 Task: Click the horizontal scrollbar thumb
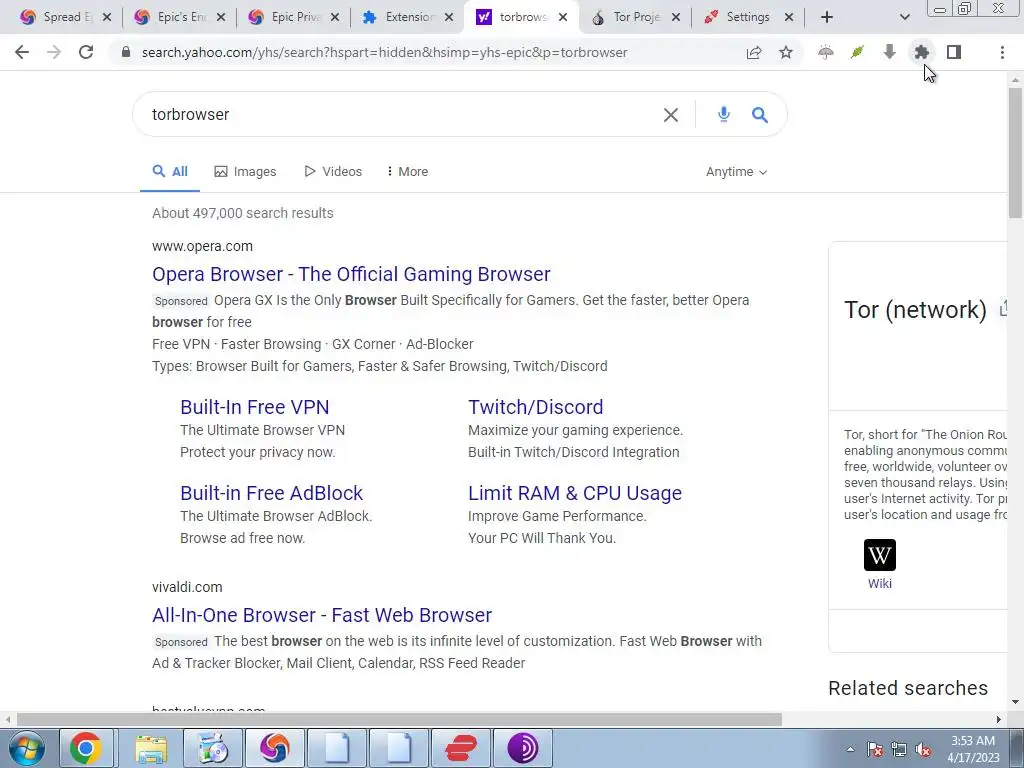tap(399, 720)
